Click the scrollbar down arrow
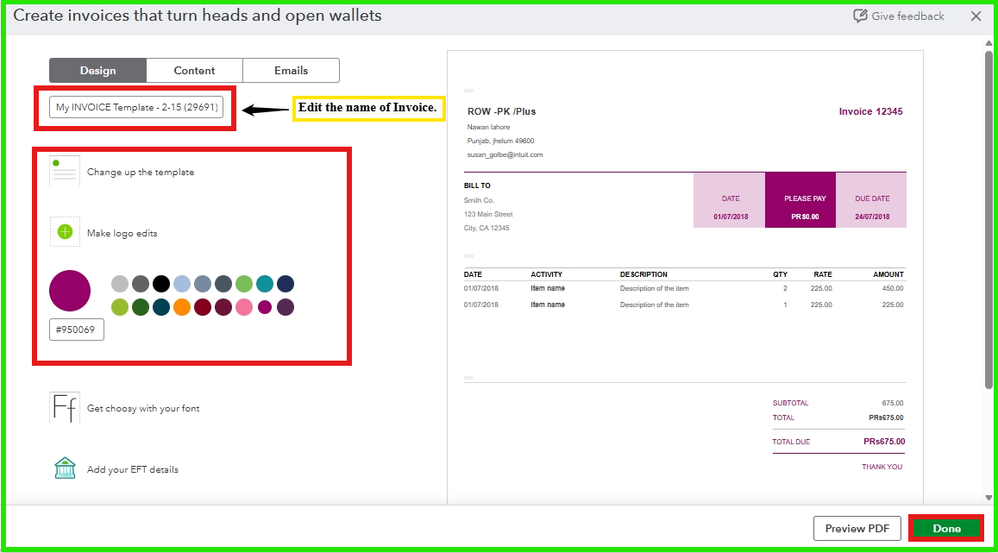998x553 pixels. (x=988, y=498)
